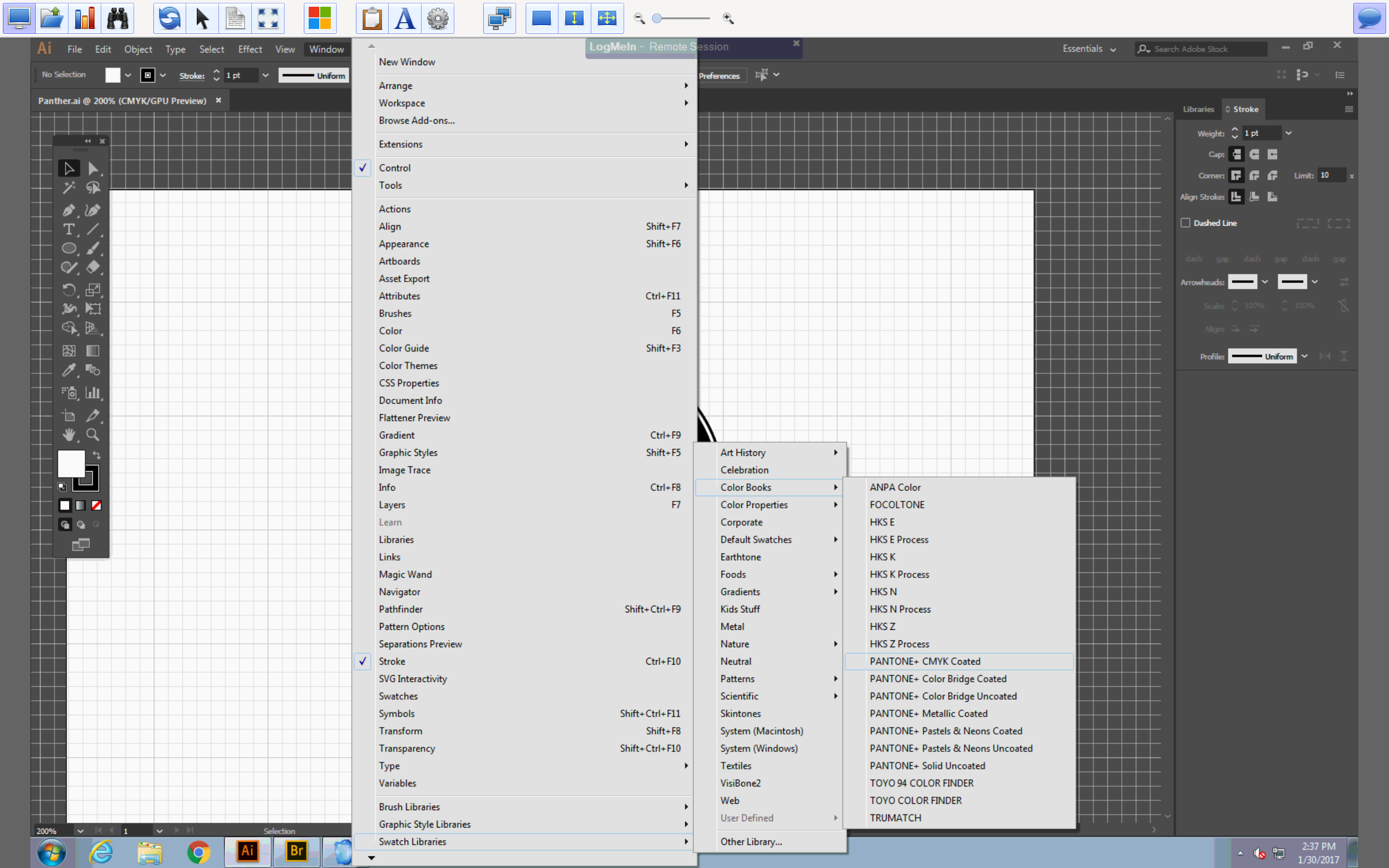Screen dimensions: 1389x868
Task: Select the Magic Wand tool
Action: [69, 188]
